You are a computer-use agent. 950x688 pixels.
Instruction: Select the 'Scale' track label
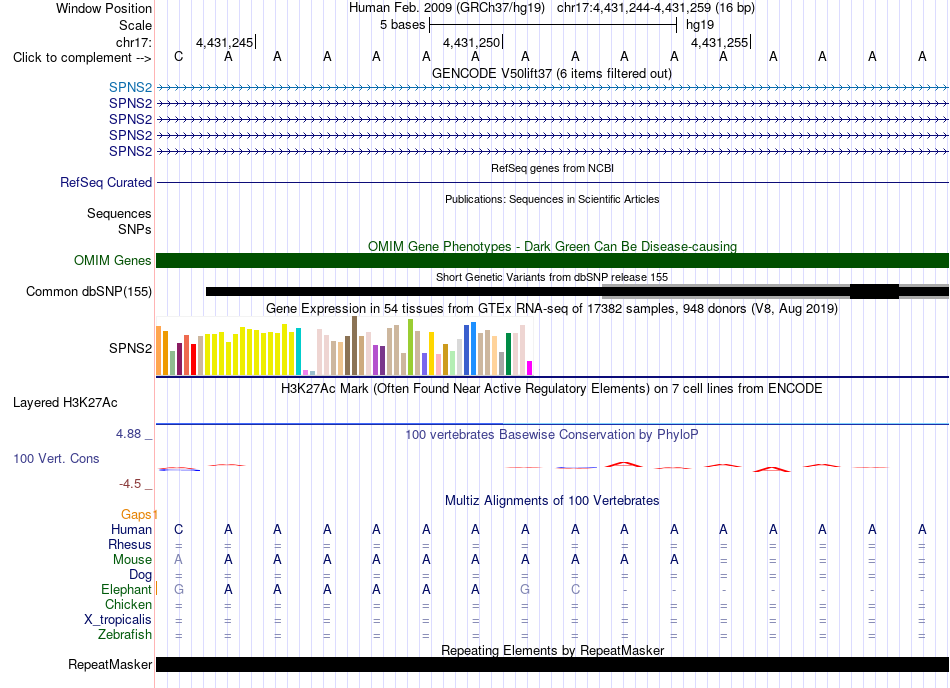point(135,25)
